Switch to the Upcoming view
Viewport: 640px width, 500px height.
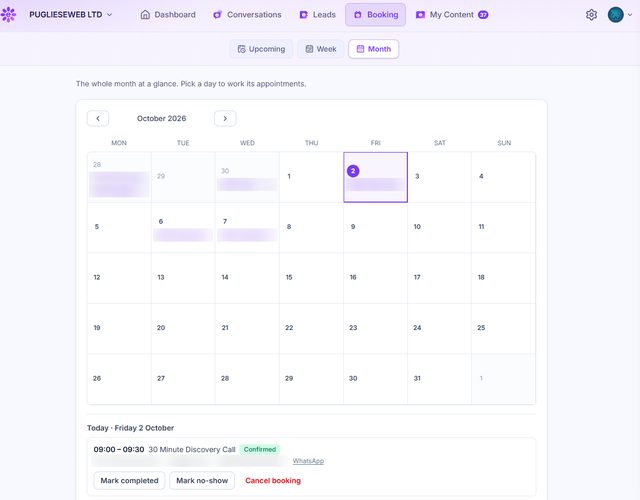tap(261, 49)
